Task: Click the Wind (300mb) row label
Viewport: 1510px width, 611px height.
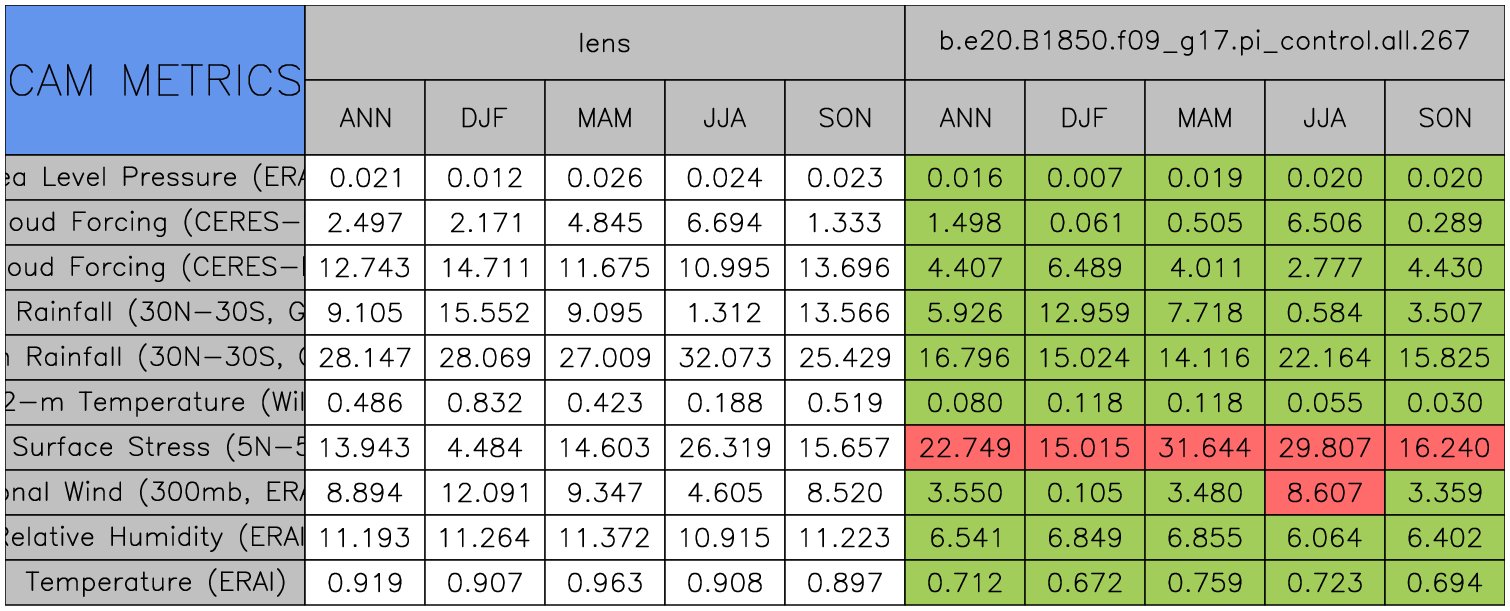Action: tap(155, 492)
